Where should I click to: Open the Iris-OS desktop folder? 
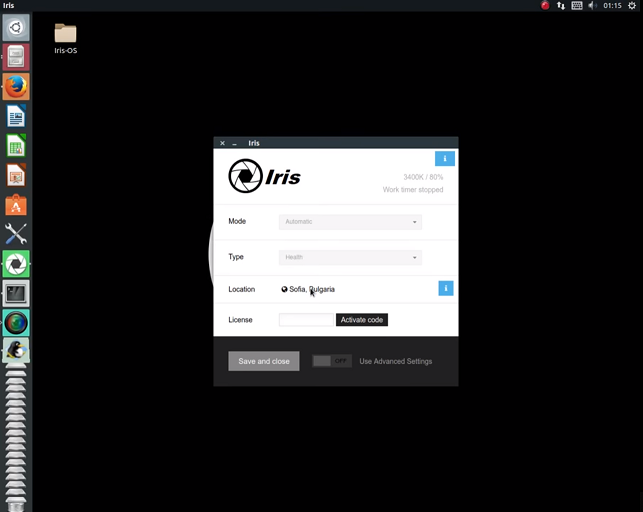point(66,39)
